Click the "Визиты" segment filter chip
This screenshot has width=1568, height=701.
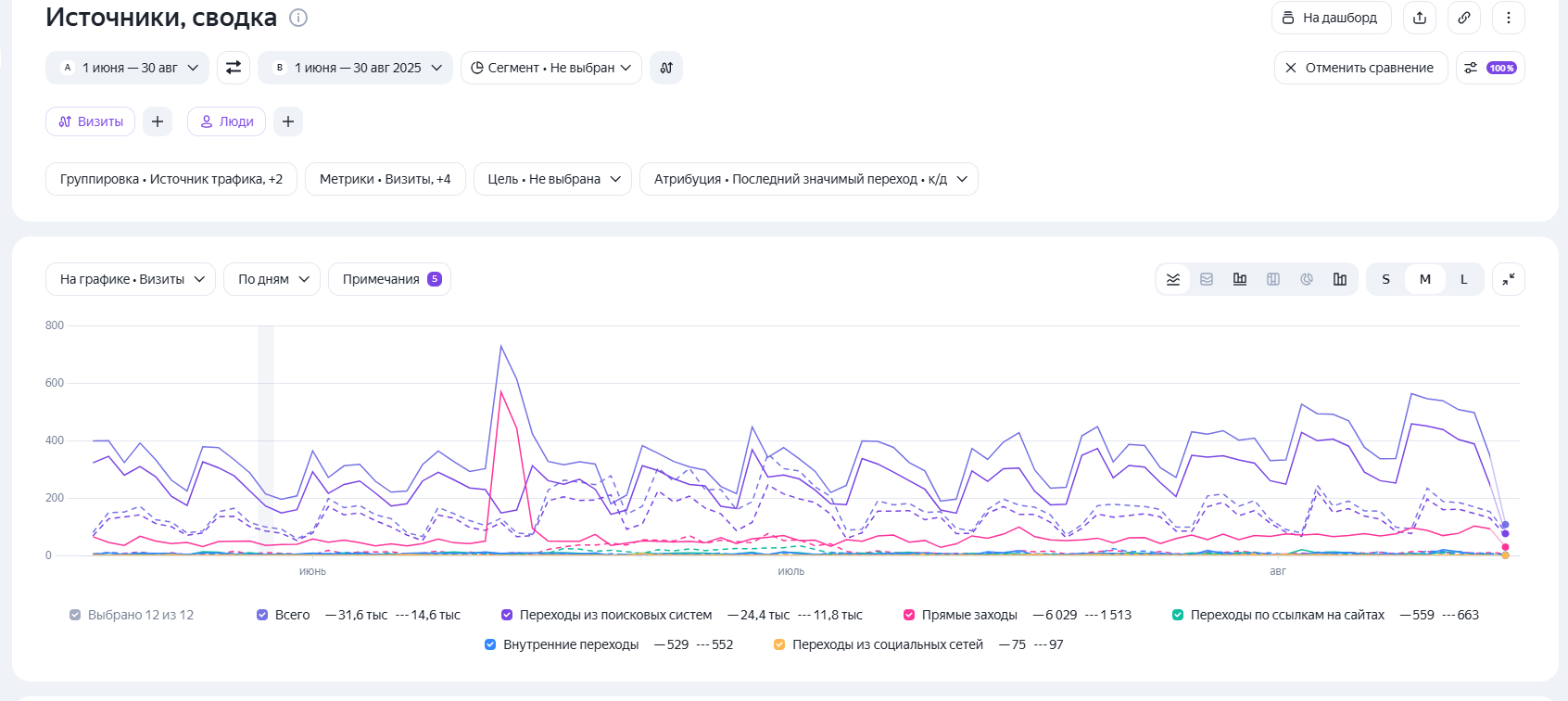(x=91, y=121)
